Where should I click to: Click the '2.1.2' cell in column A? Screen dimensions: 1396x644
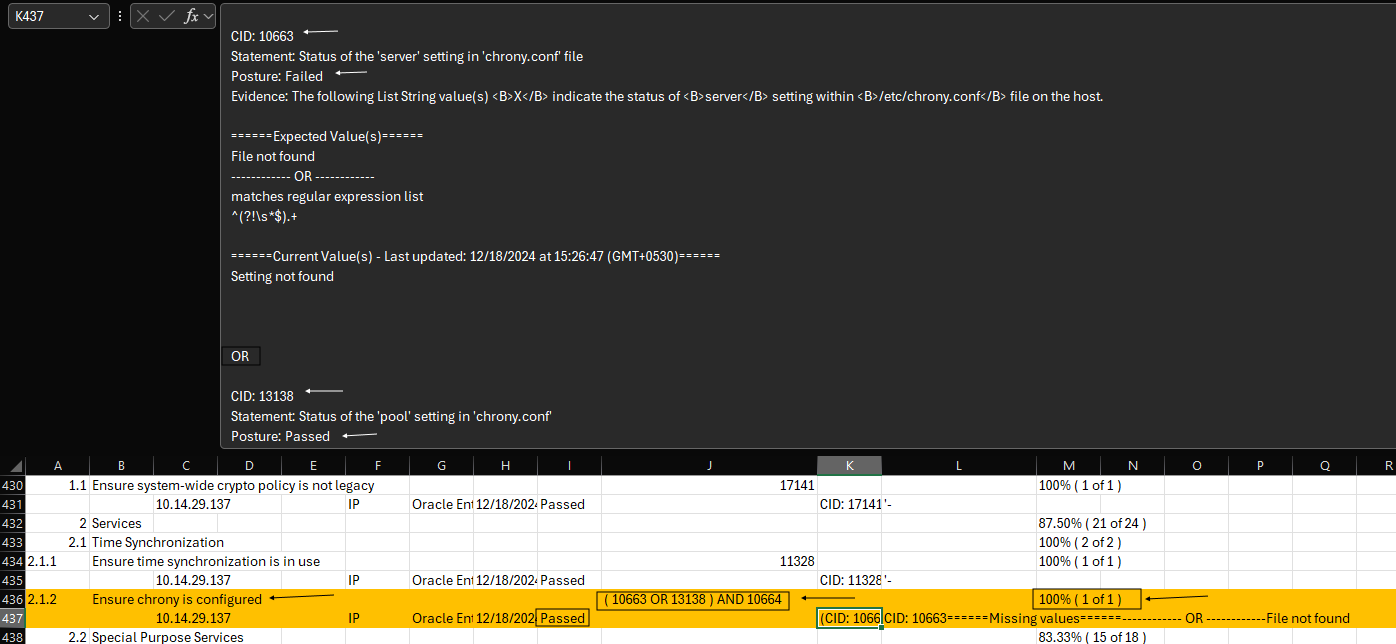[x=57, y=600]
